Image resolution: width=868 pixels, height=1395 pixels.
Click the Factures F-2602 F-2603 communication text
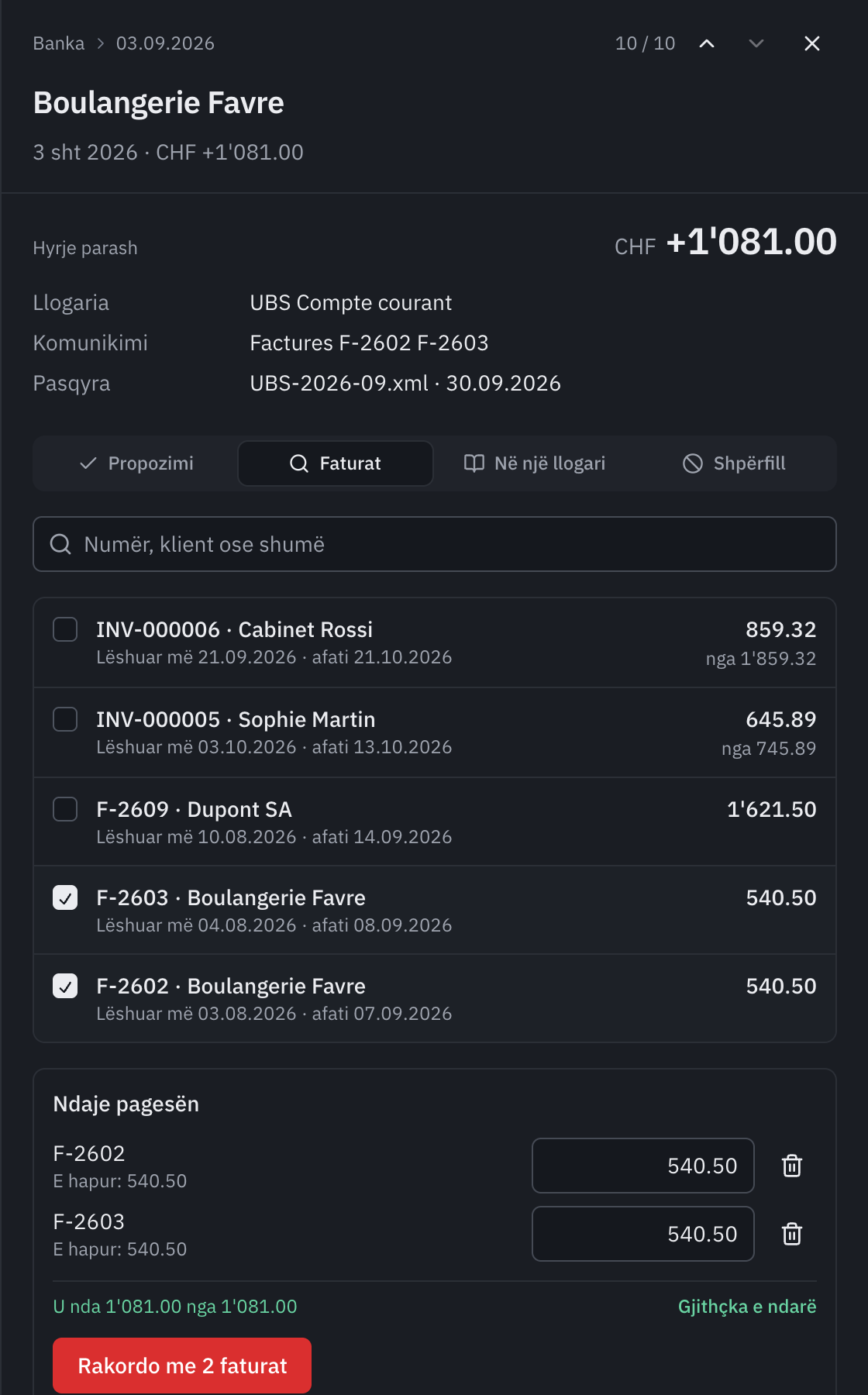click(x=370, y=343)
